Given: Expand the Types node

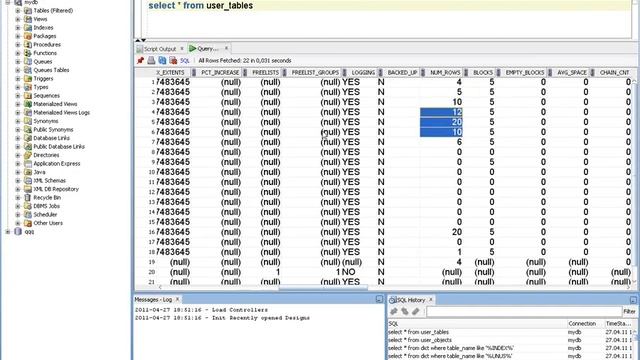Looking at the screenshot, I should pos(18,87).
